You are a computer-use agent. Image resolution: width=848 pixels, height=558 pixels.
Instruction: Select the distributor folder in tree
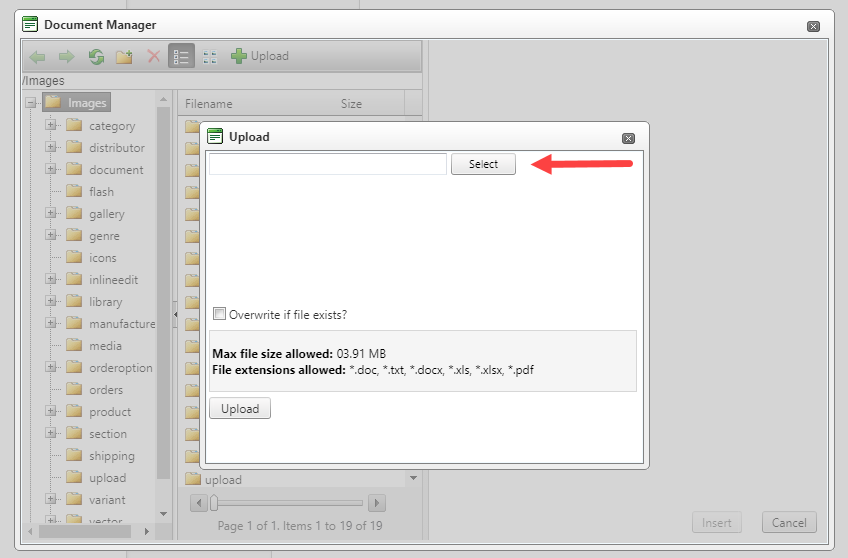point(106,148)
